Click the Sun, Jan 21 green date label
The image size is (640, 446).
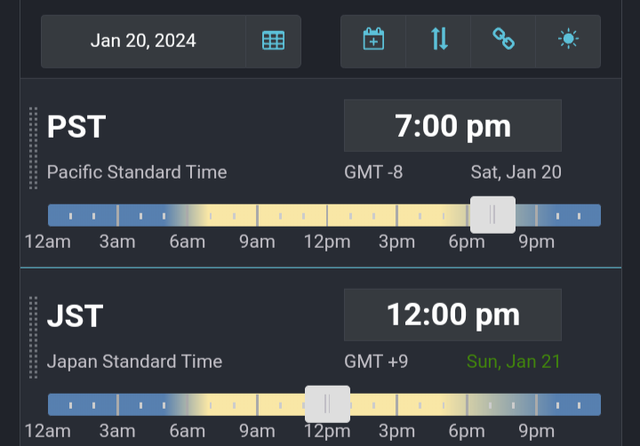tap(513, 362)
